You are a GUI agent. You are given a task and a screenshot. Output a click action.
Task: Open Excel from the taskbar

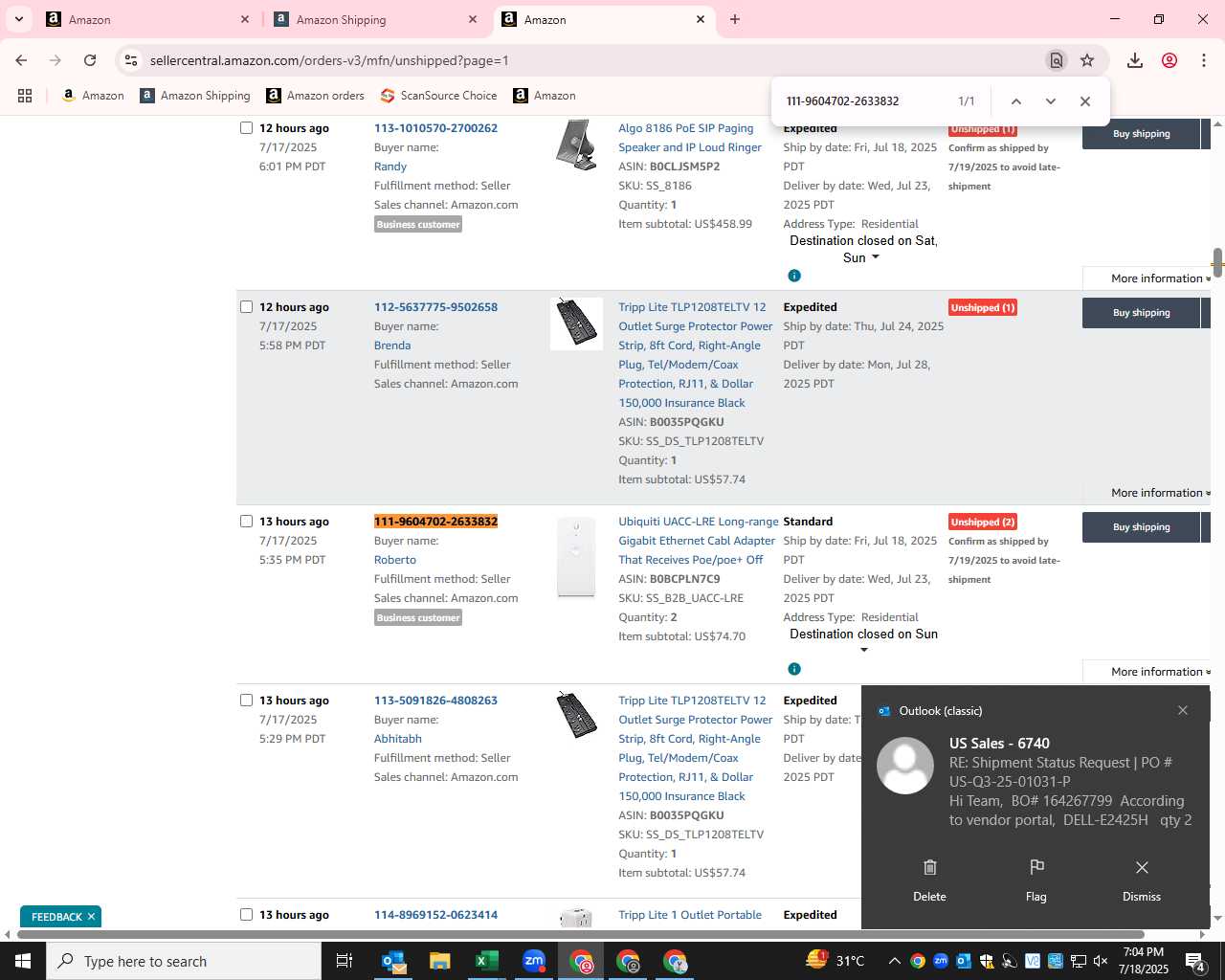tap(486, 961)
